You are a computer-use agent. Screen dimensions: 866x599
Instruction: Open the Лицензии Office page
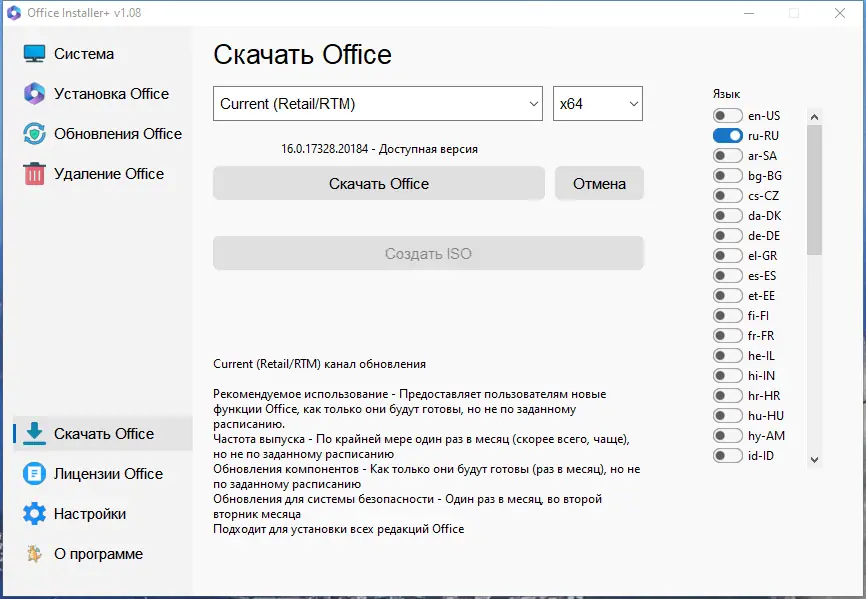[103, 474]
